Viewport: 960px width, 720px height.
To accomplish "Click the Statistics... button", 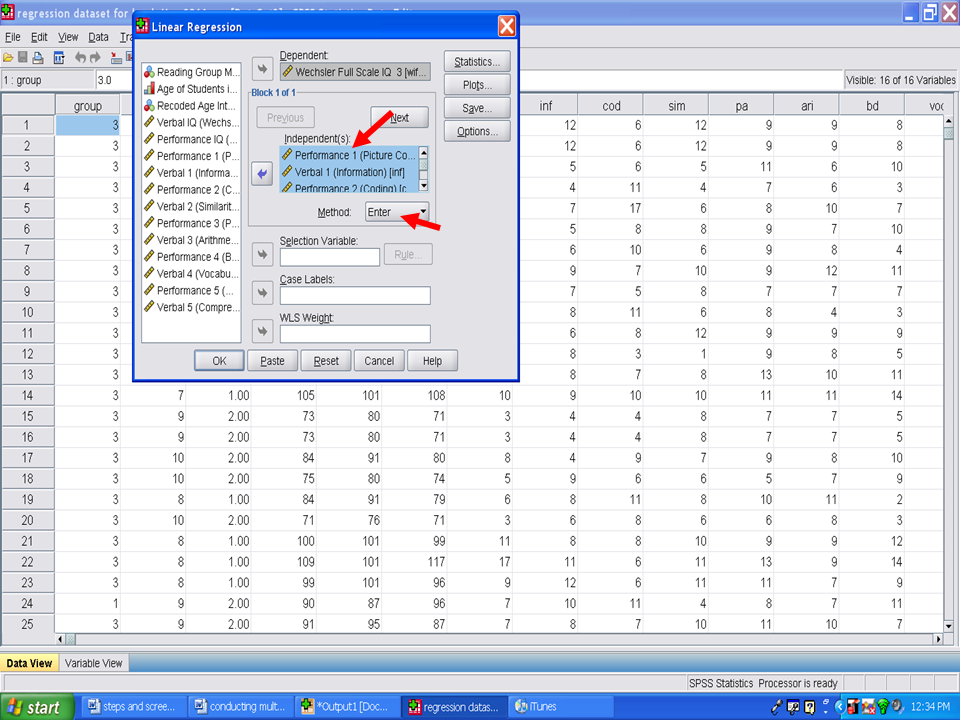I will 477,62.
